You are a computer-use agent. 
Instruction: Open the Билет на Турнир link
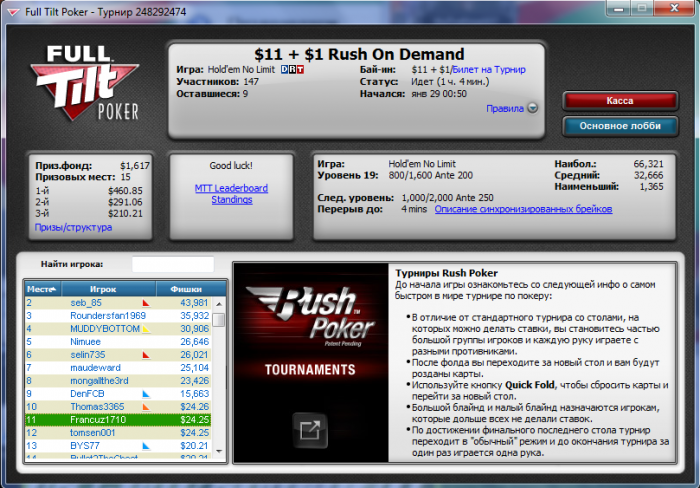pos(489,70)
